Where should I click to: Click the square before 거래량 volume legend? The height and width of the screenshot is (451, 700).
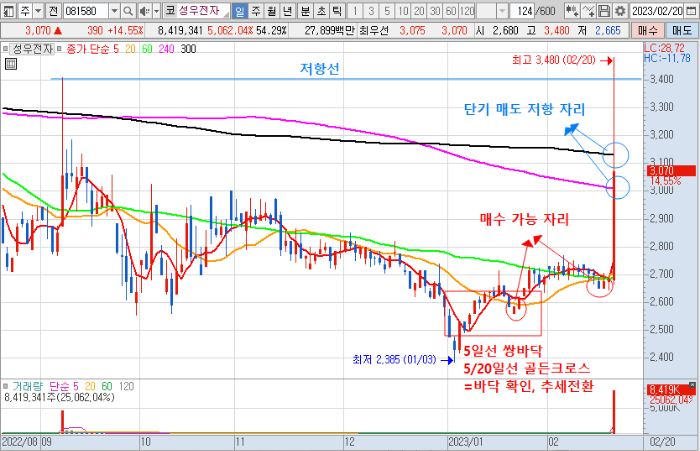click(5, 386)
